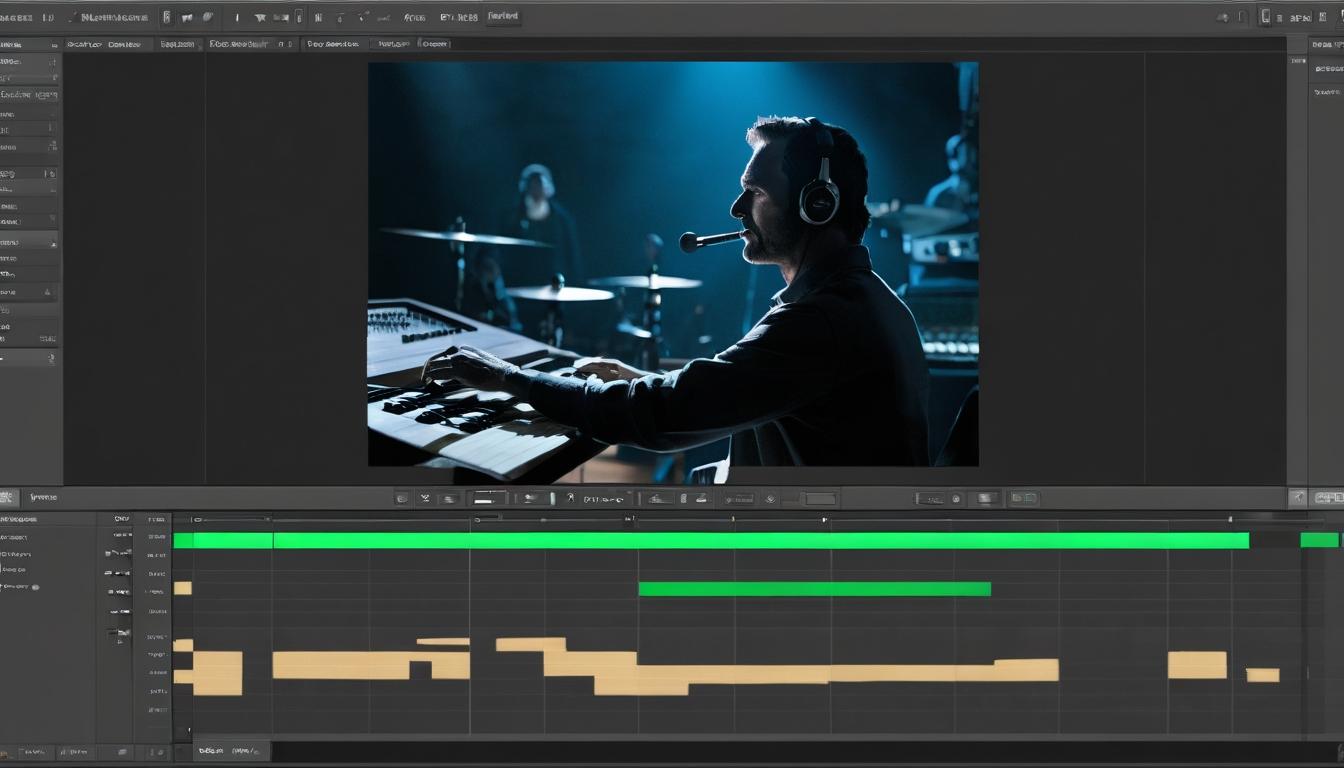
Task: Select the eraser icon in the timeline toolbar
Action: pyautogui.click(x=450, y=497)
